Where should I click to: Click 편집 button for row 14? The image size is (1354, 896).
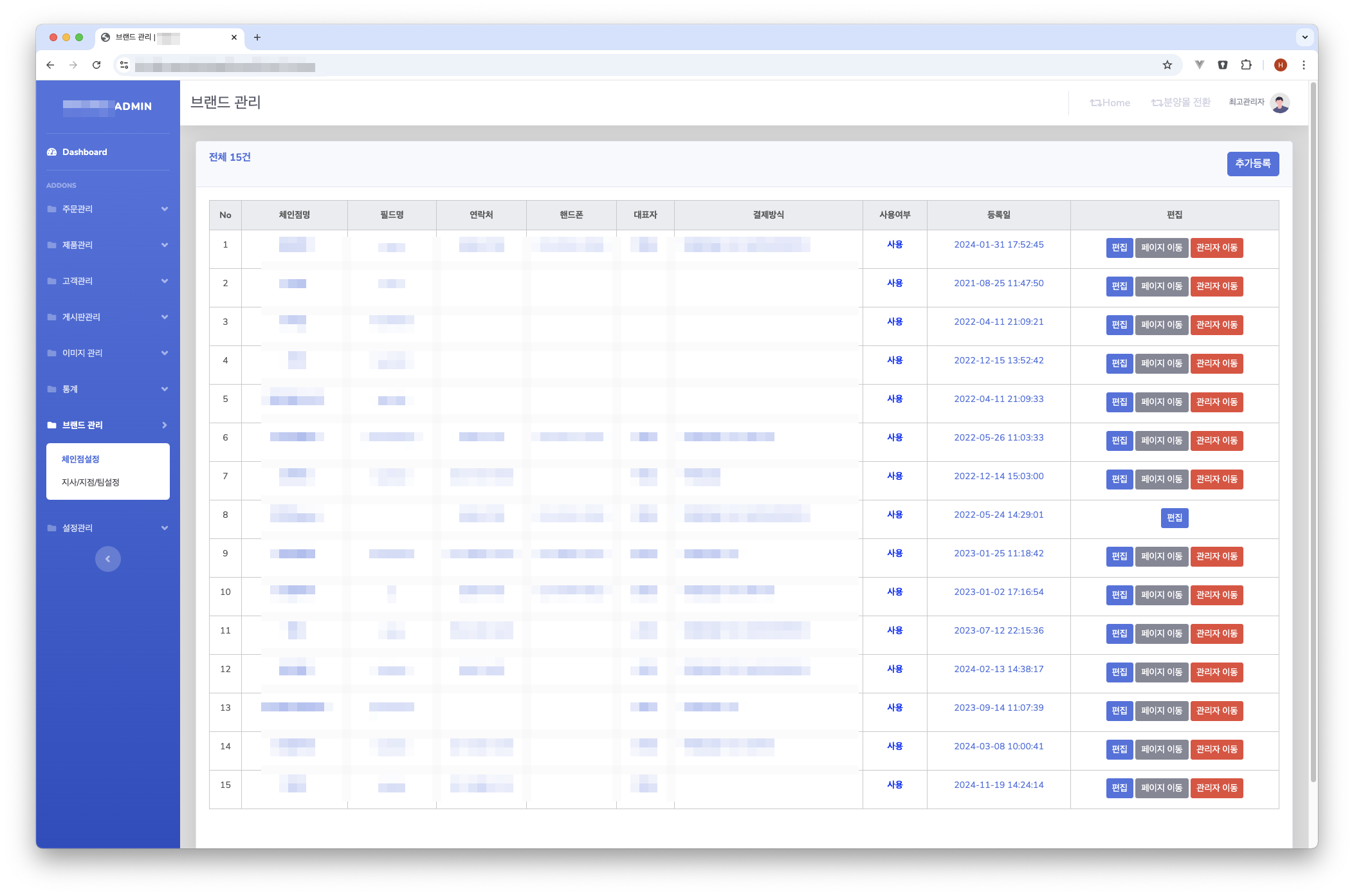pos(1119,749)
